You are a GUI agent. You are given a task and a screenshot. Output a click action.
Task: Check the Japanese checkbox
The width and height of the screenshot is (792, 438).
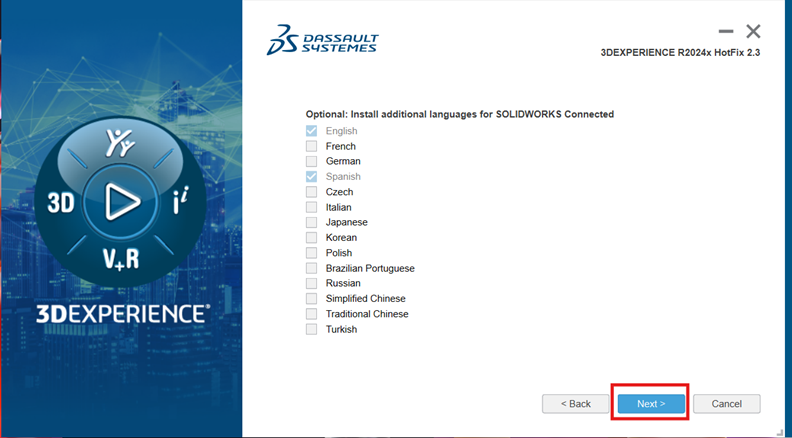(312, 222)
